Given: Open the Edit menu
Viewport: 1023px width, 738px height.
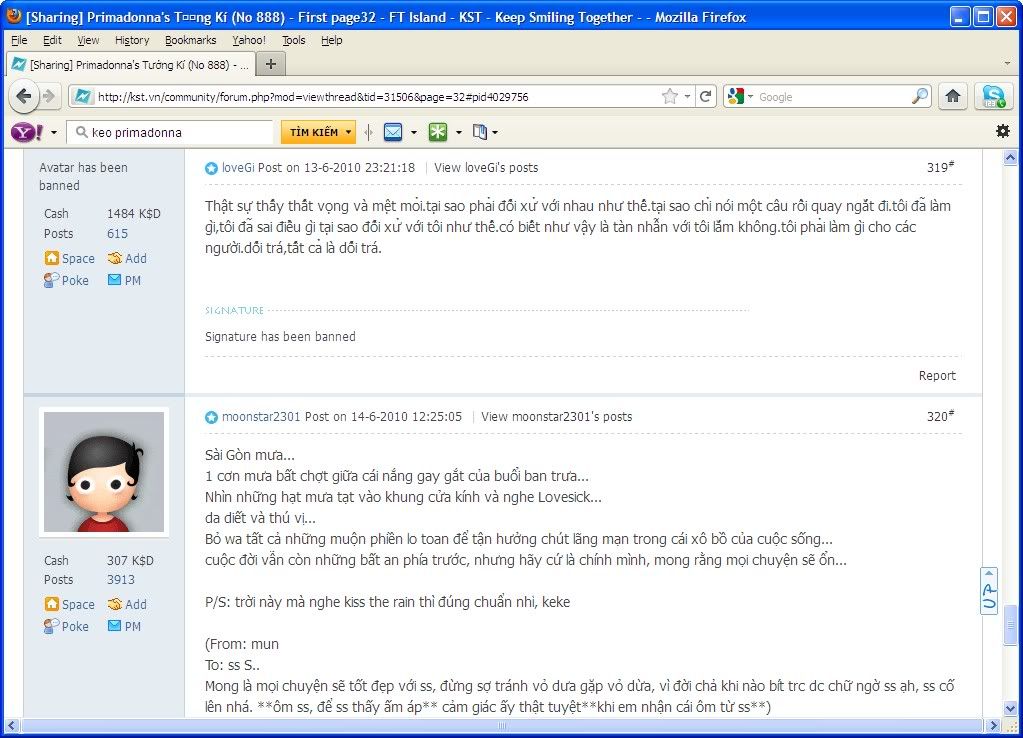Looking at the screenshot, I should [x=52, y=40].
